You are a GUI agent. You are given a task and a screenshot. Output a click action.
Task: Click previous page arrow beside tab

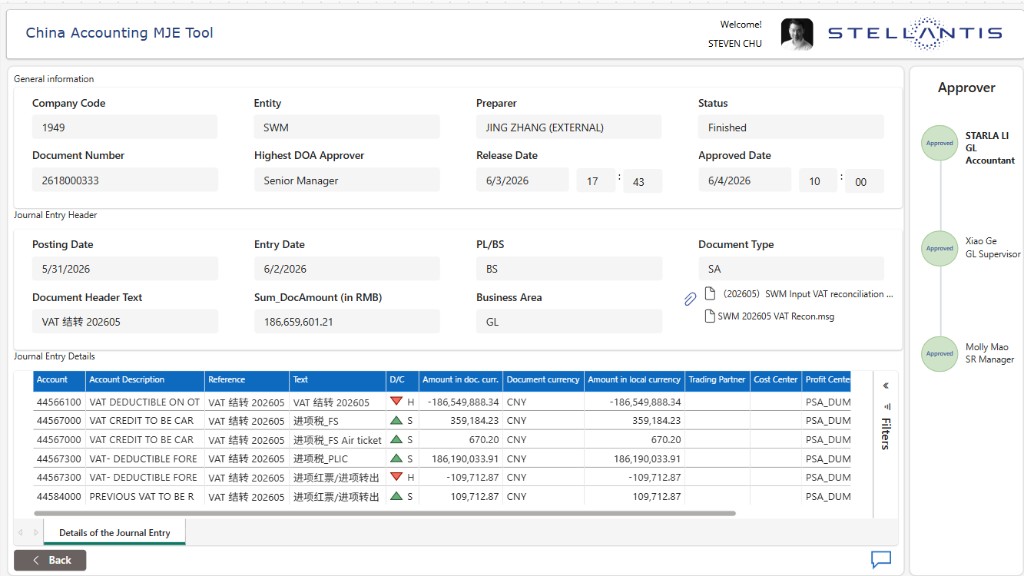20,532
